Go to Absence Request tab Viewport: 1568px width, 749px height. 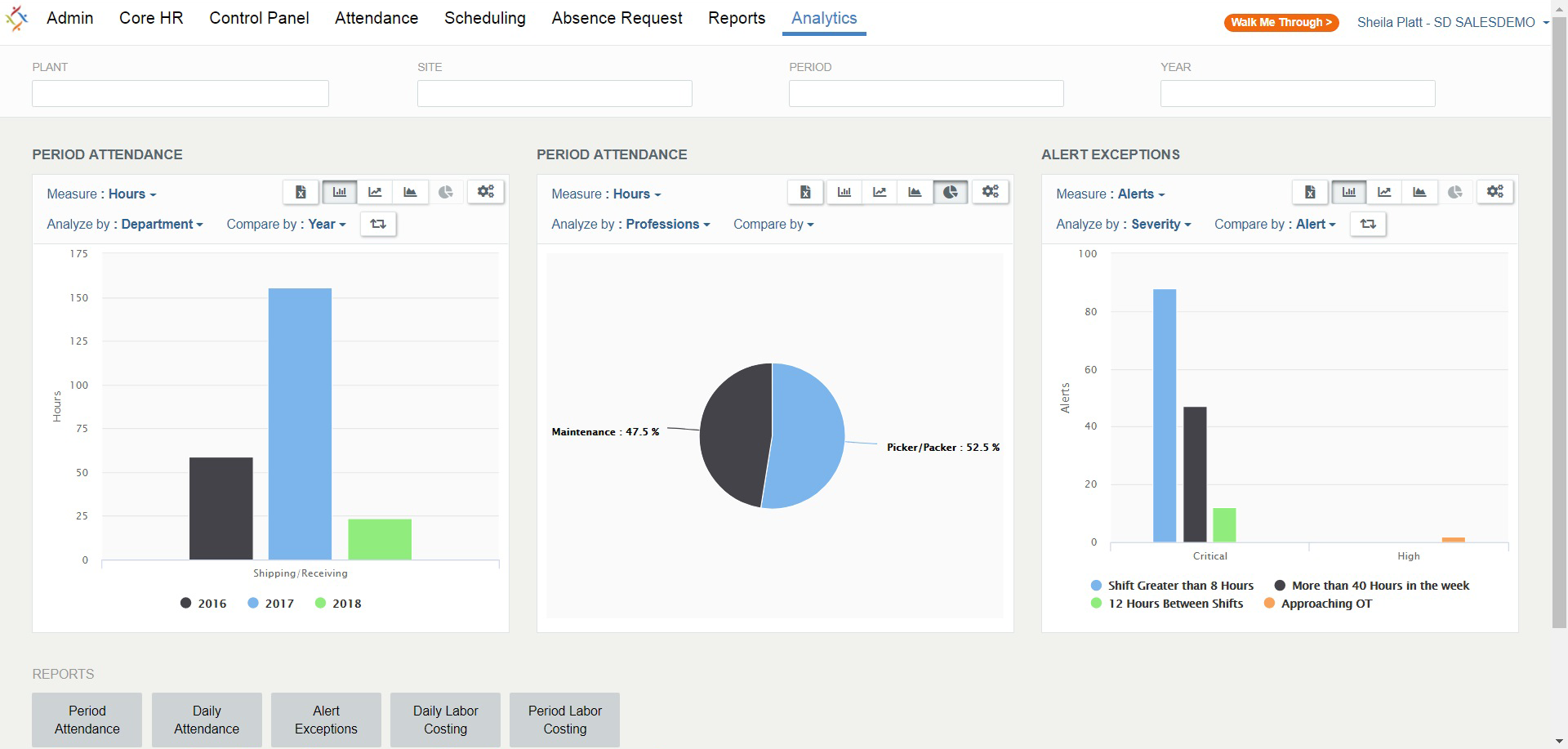click(617, 18)
